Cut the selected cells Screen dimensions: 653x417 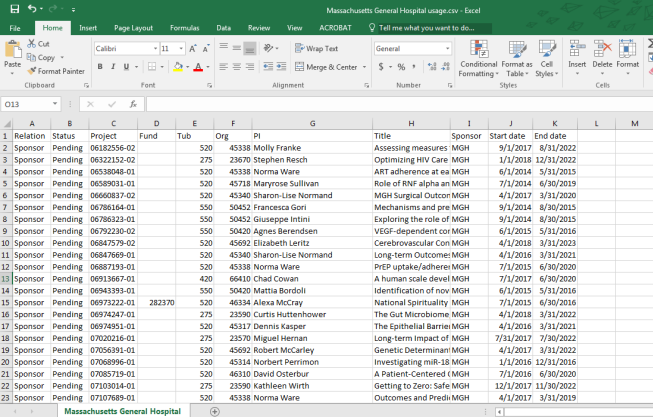coord(38,44)
